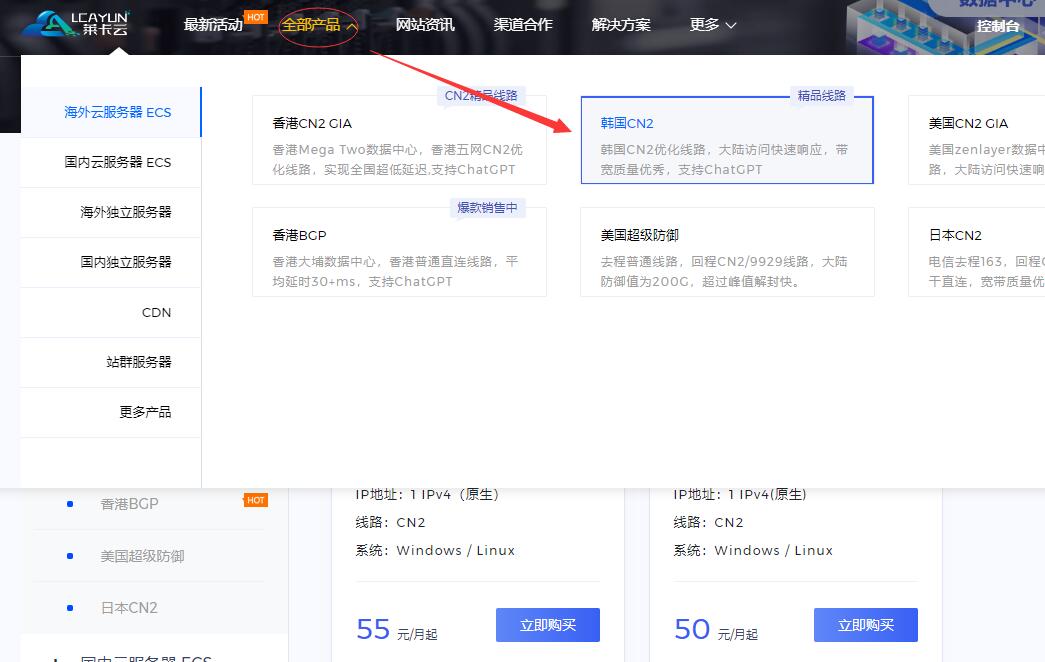Open the 日本CN2 product card
The height and width of the screenshot is (662, 1045).
pos(976,252)
